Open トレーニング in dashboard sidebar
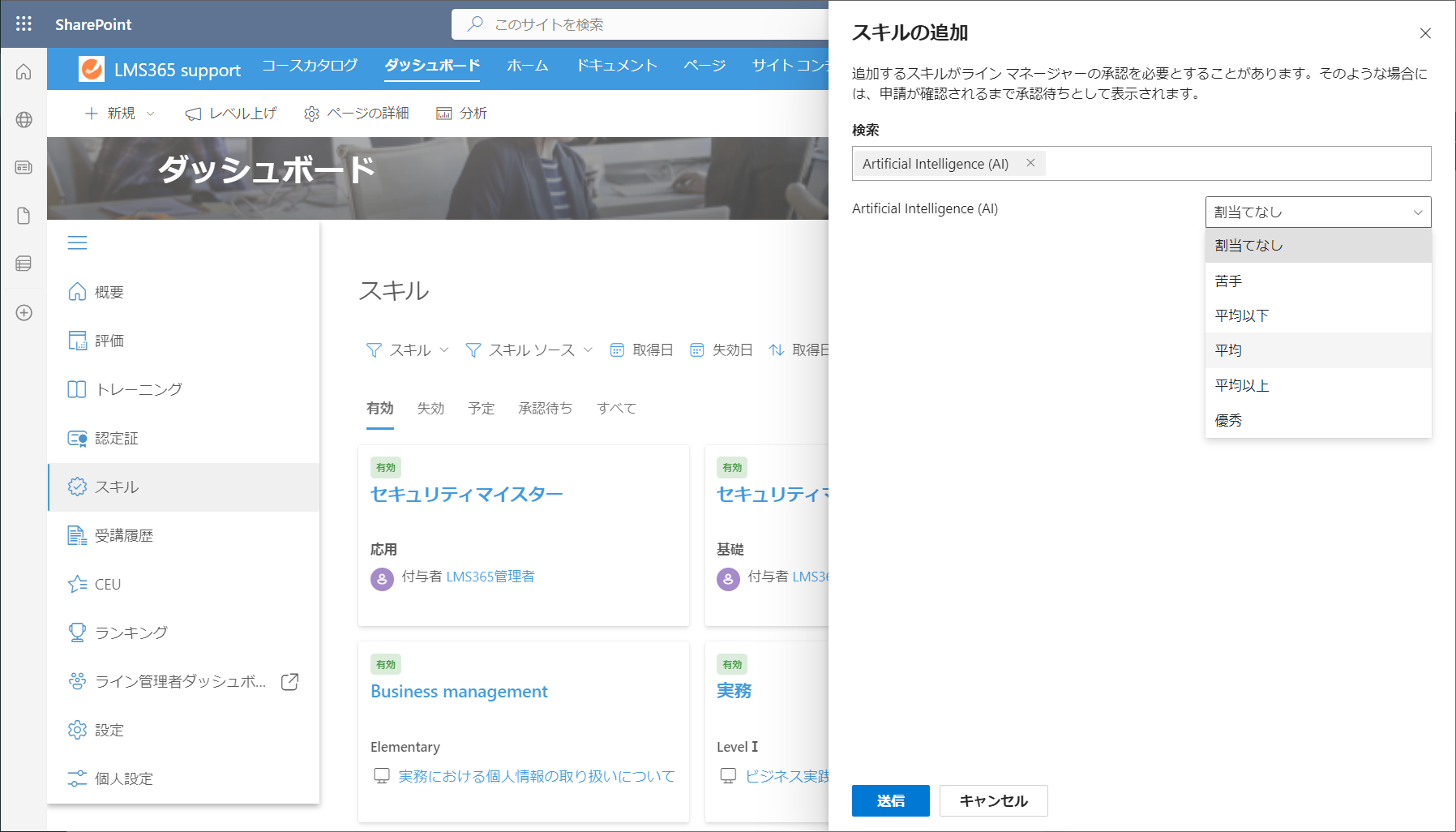The image size is (1456, 832). 184,390
